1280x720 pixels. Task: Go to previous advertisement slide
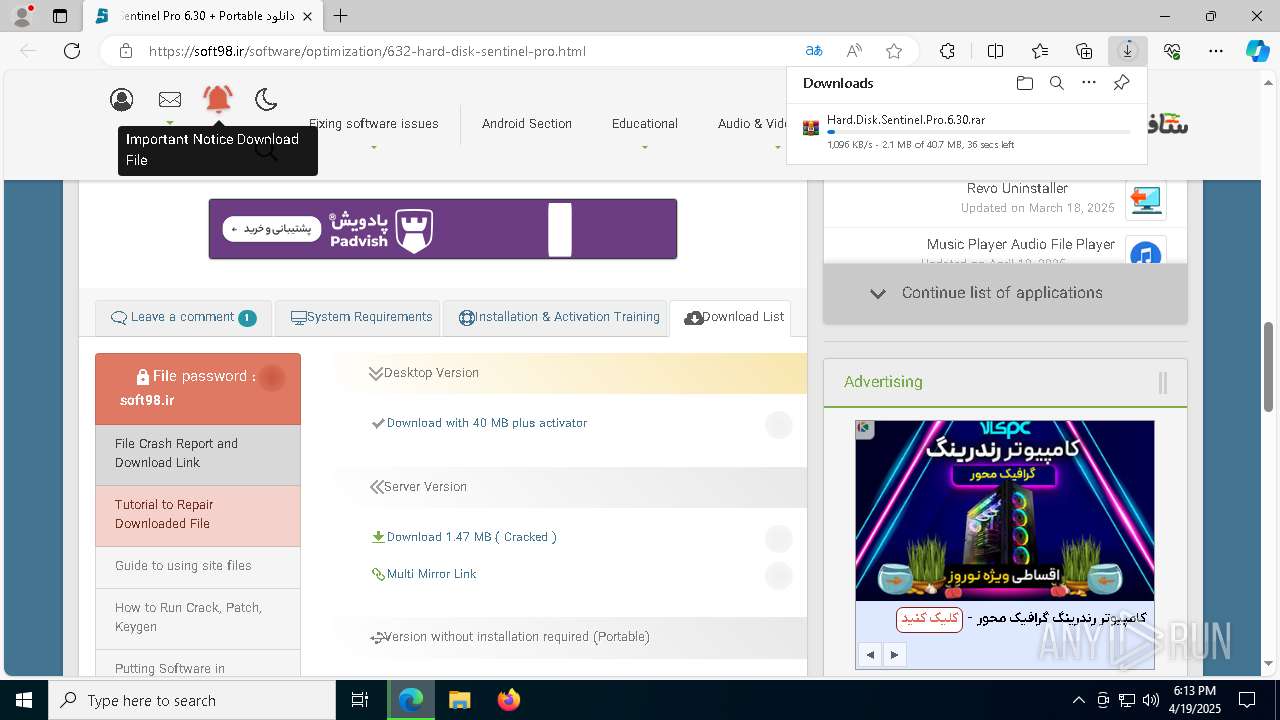tap(870, 655)
